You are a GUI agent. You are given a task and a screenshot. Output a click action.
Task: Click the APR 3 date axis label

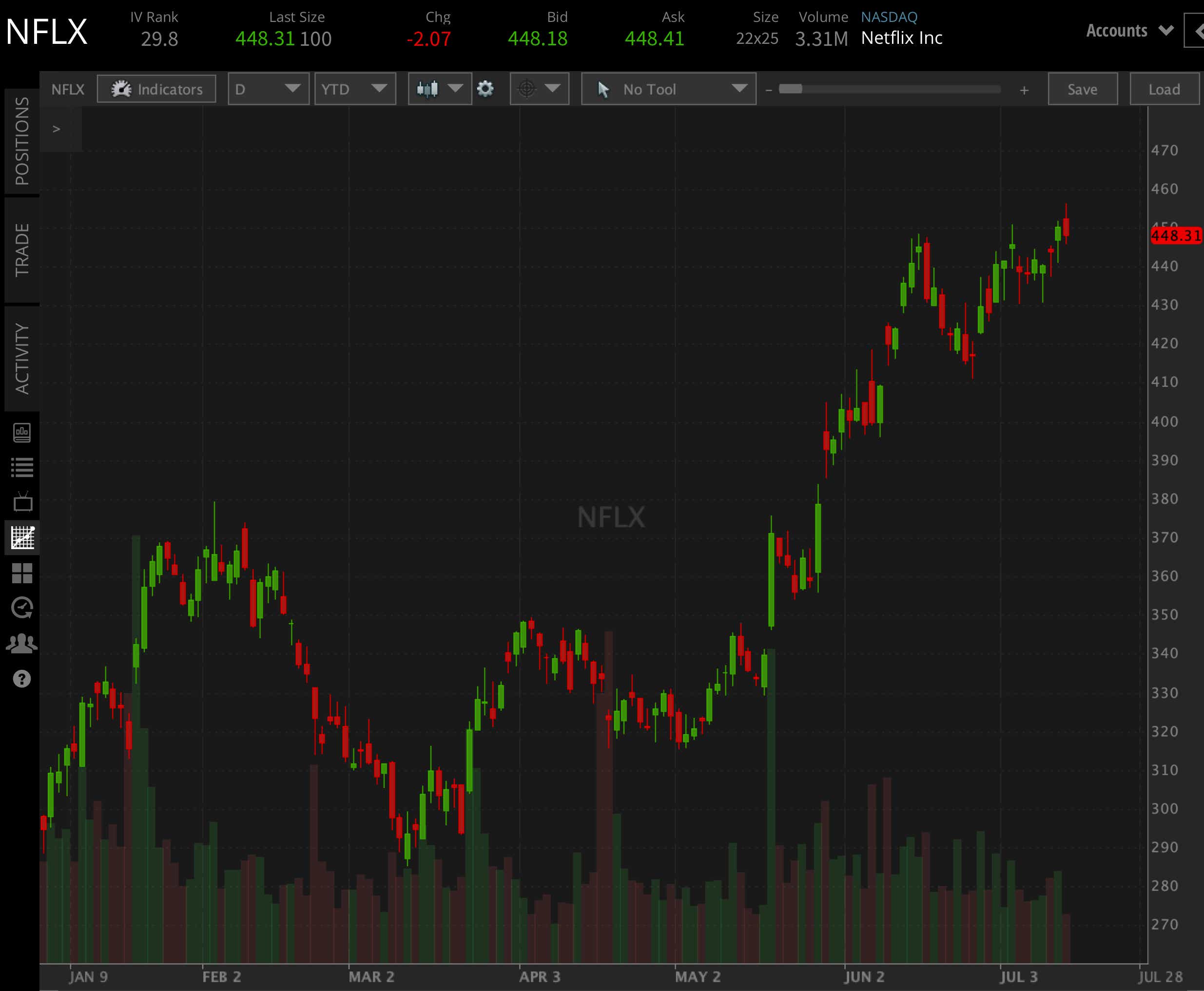[x=540, y=977]
